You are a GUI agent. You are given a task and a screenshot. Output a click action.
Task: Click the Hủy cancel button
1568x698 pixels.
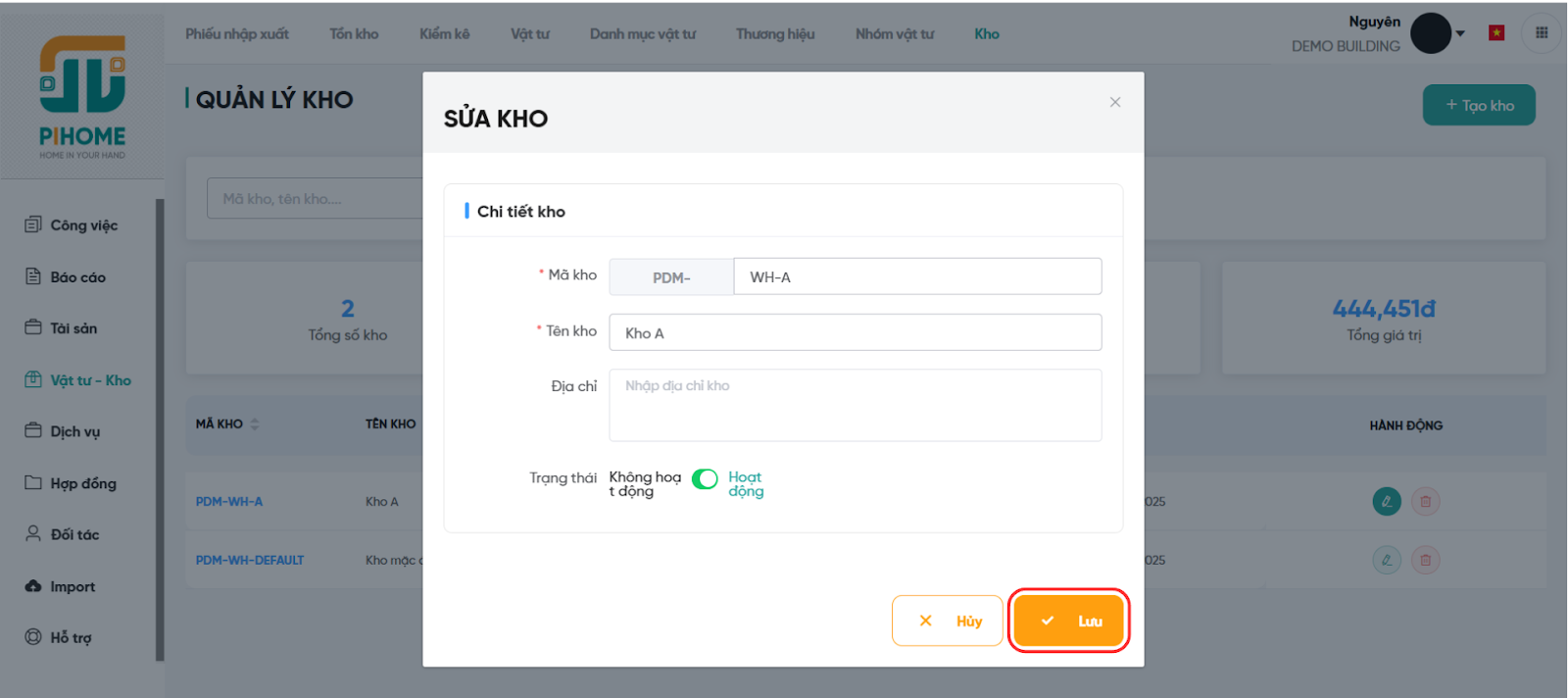[x=947, y=621]
